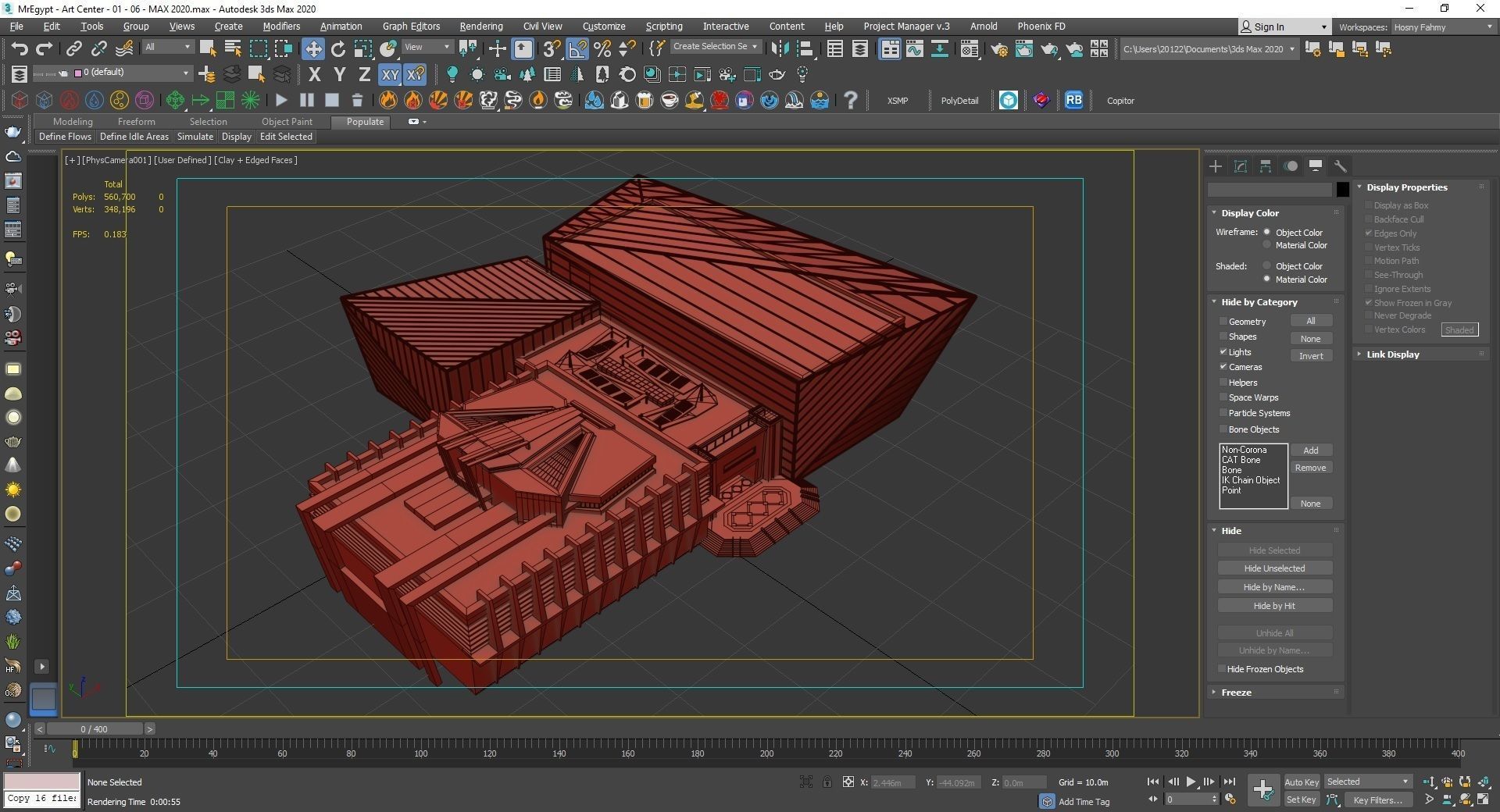Toggle the Angle Snap icon

tap(577, 49)
